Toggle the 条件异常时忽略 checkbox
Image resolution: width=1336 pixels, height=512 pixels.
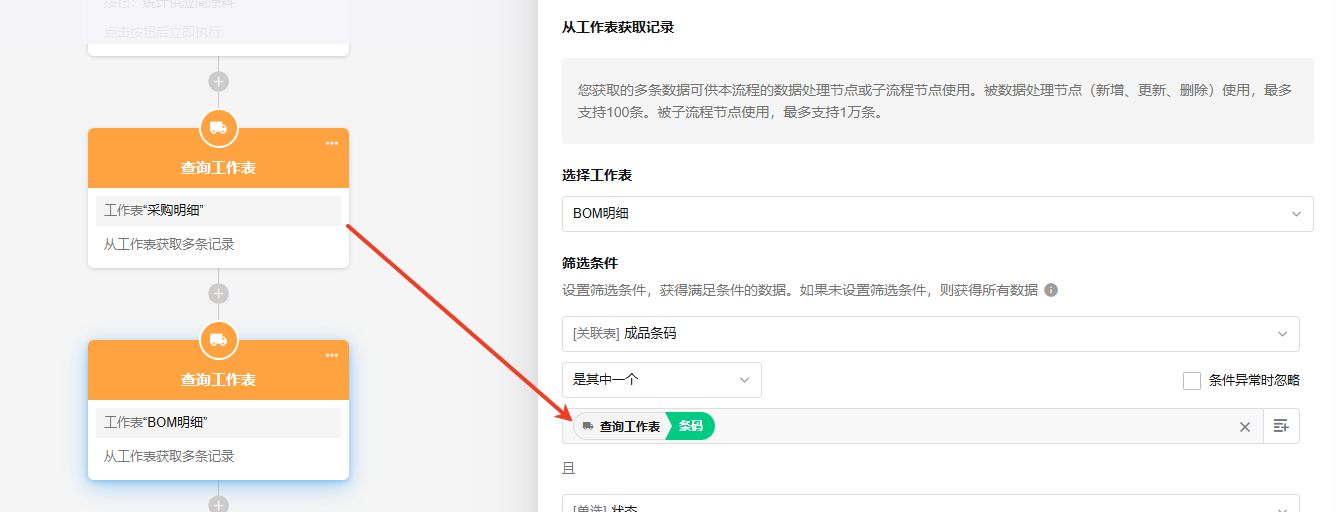(1191, 380)
